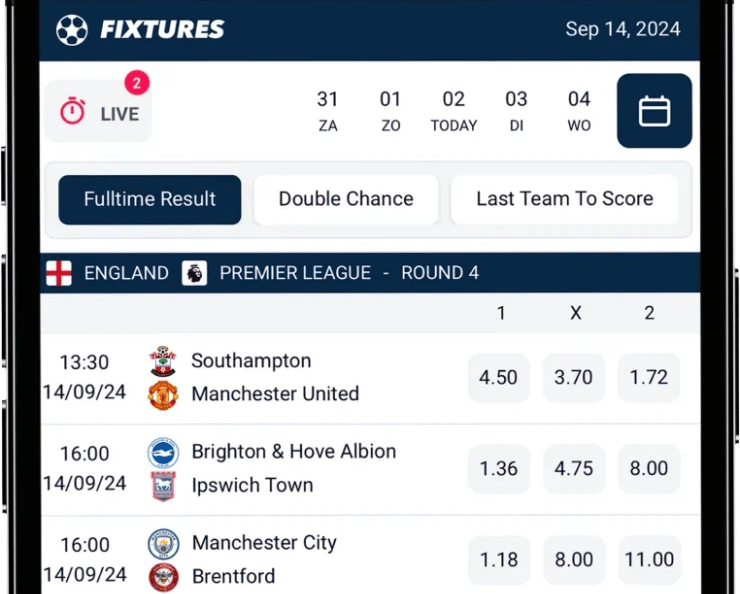Select Manchester United win odds 1.72

pos(649,378)
